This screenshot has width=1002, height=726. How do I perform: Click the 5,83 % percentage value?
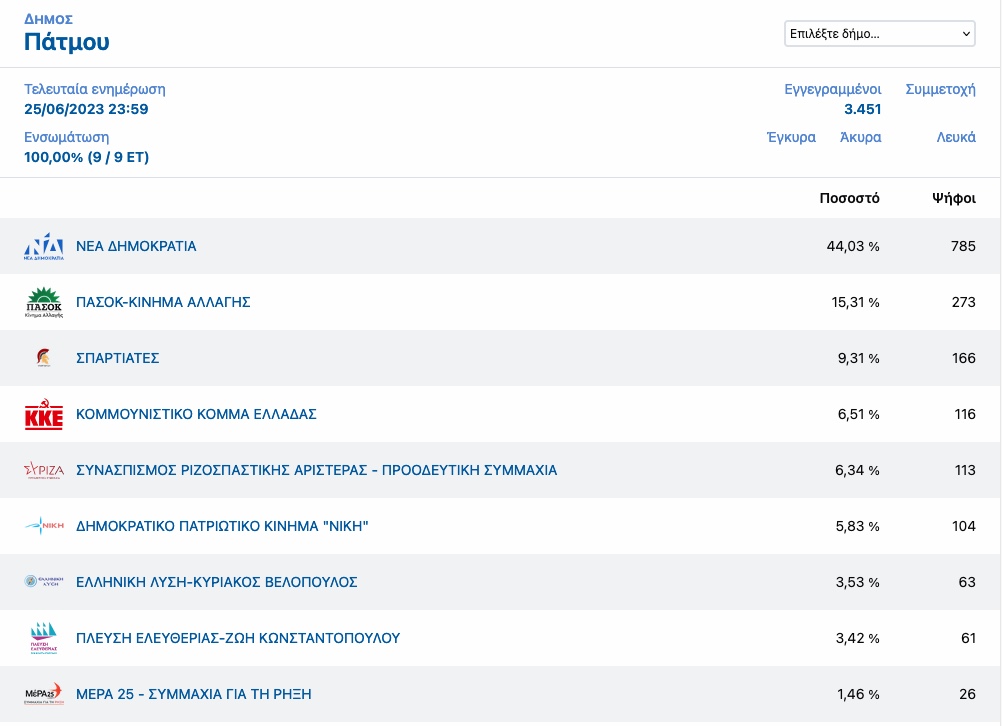(858, 526)
